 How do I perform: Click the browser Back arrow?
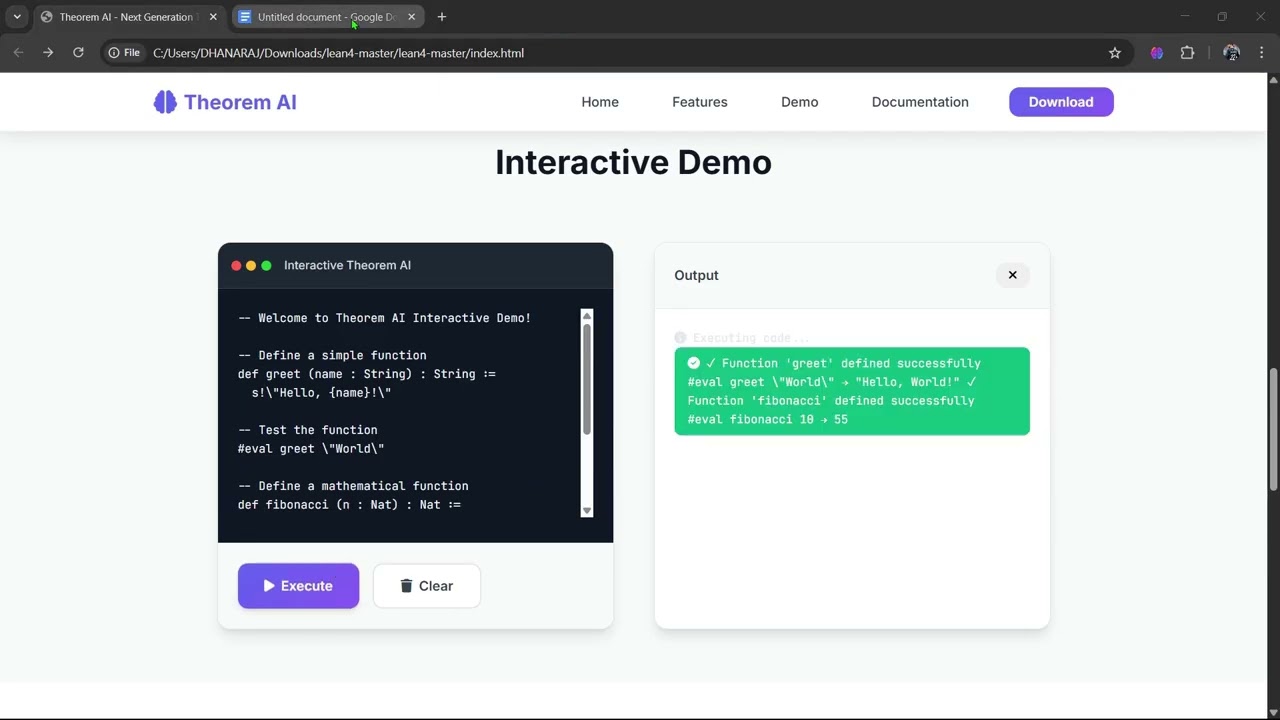[x=18, y=53]
